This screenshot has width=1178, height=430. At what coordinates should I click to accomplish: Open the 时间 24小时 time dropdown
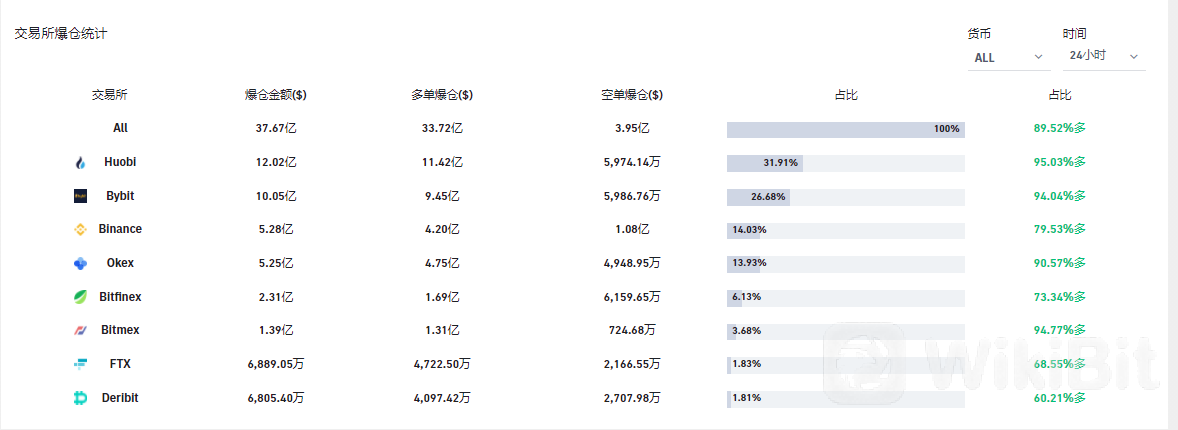(x=1104, y=56)
